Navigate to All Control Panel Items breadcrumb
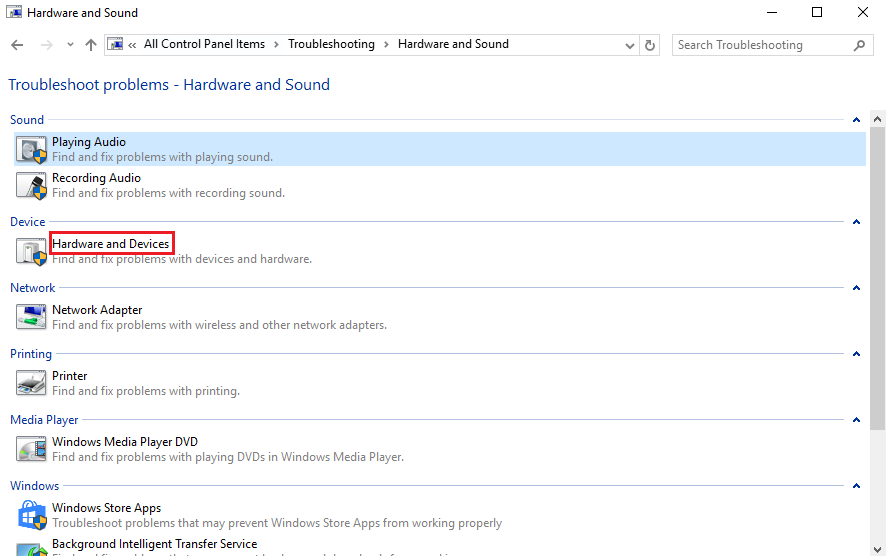 click(204, 44)
